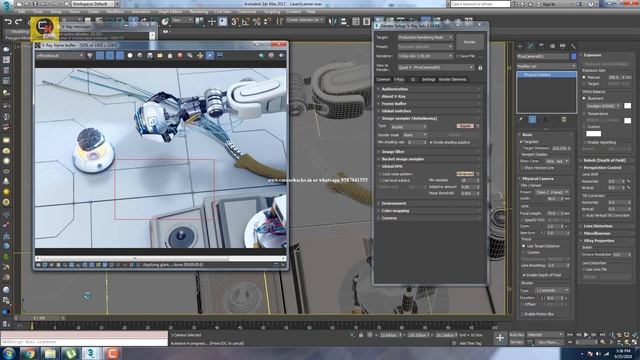Click the Custom white balance color swatch
The height and width of the screenshot is (360, 640).
click(593, 133)
